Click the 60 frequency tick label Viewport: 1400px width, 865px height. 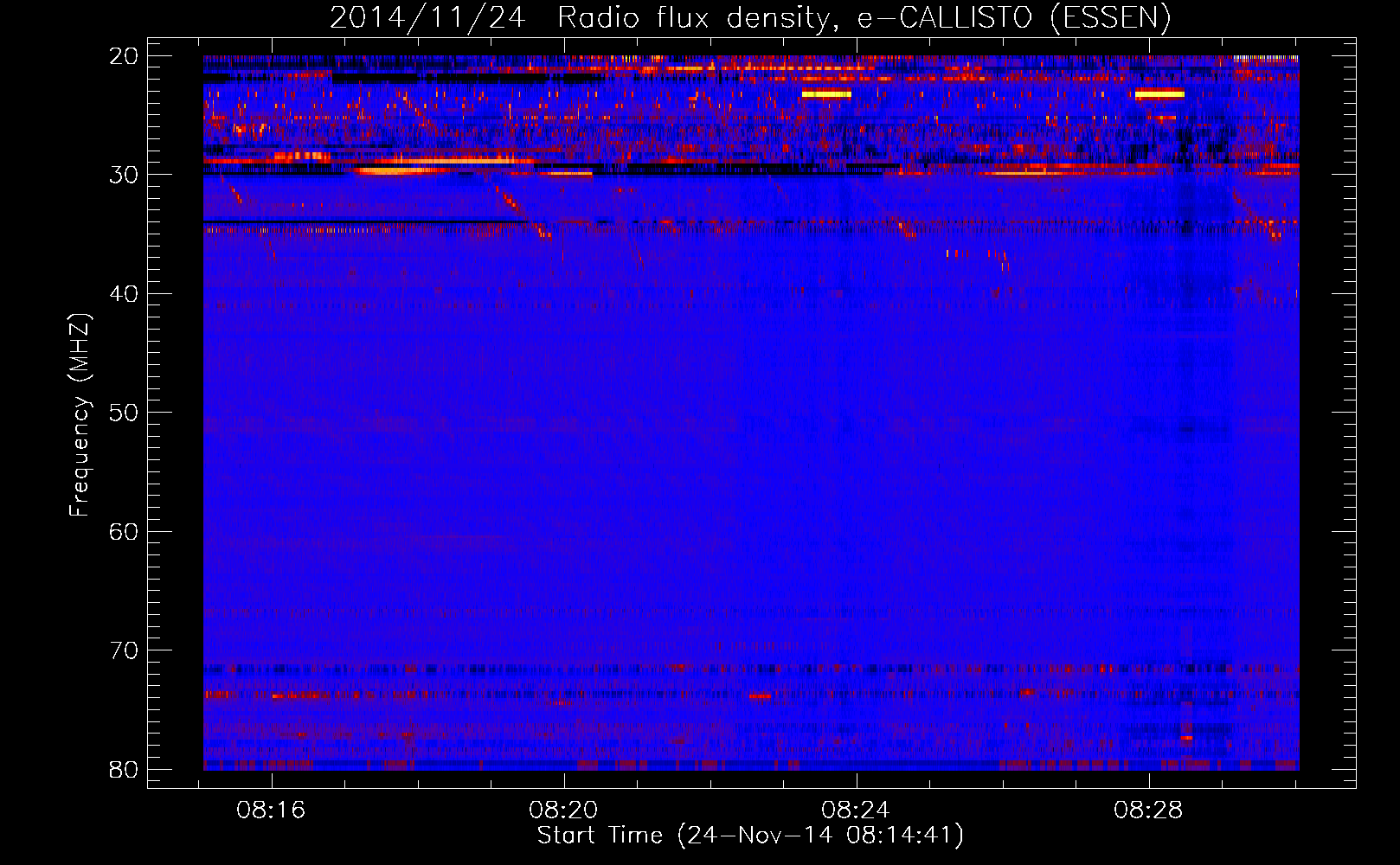[124, 531]
